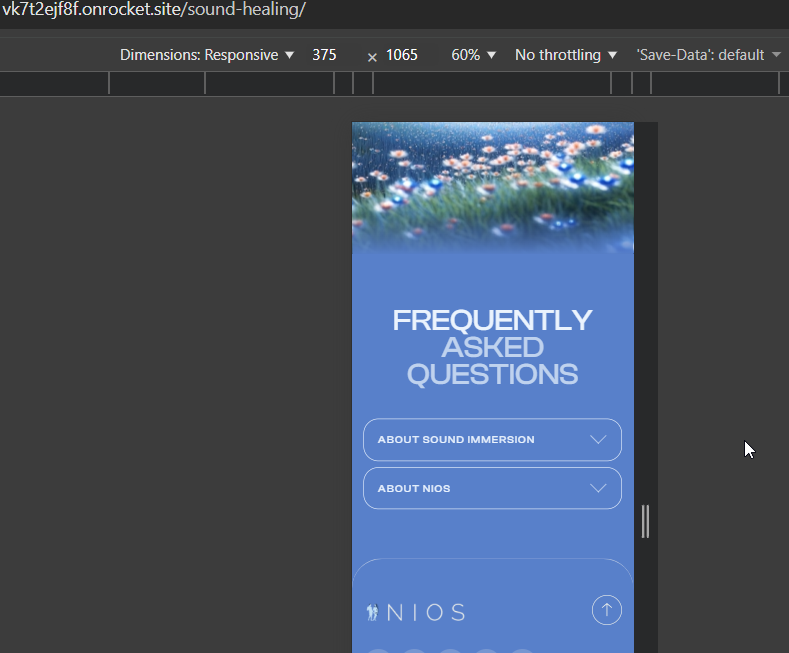This screenshot has width=789, height=653.
Task: Open the 'Save-Data': default dropdown
Action: click(708, 55)
